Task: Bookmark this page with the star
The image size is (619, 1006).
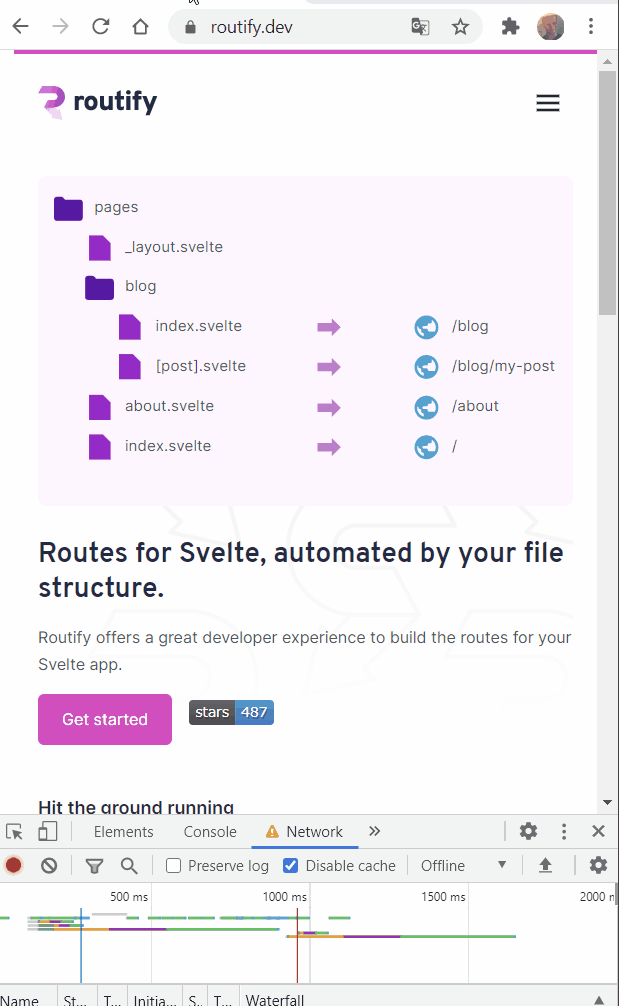Action: point(460,27)
